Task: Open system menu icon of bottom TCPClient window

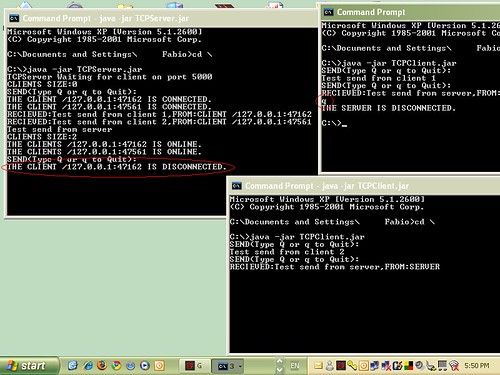Action: [237, 186]
